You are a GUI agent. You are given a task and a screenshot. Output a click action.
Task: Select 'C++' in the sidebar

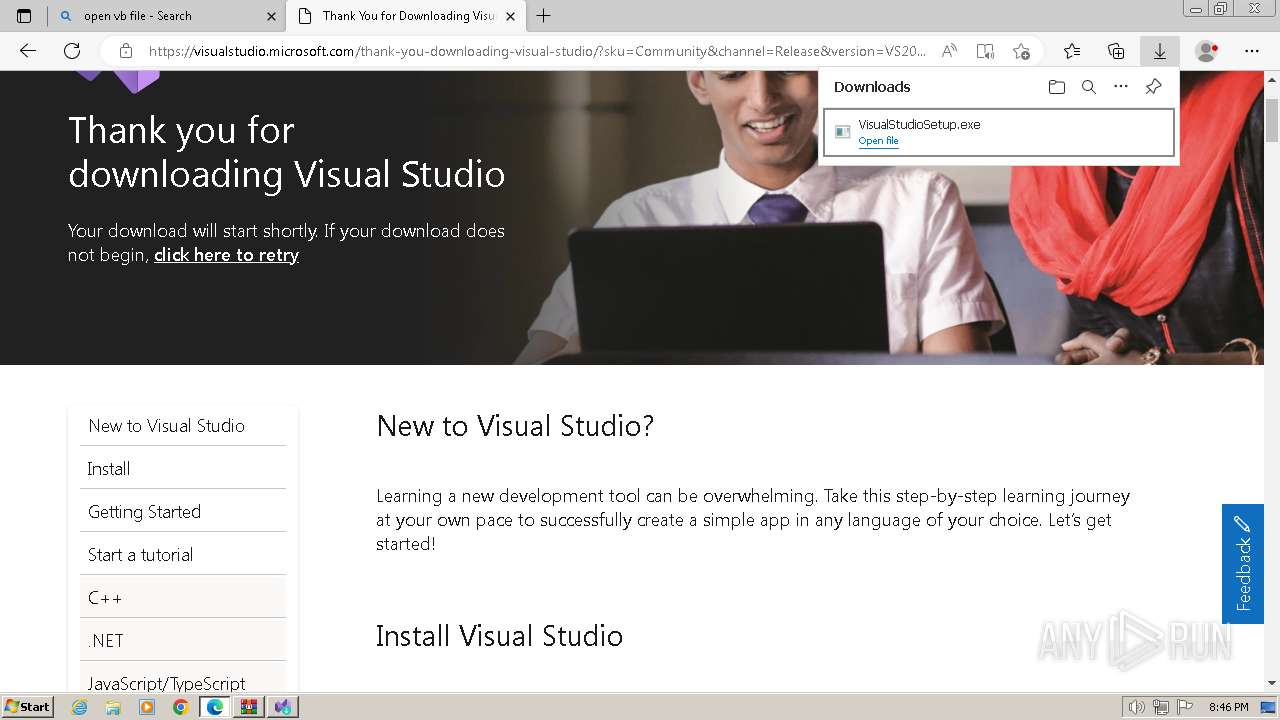click(x=183, y=597)
